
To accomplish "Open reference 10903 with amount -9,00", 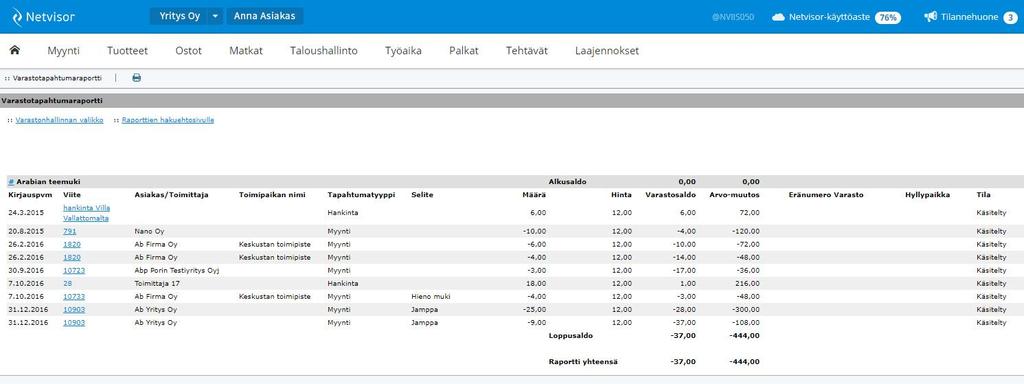I will pyautogui.click(x=74, y=323).
